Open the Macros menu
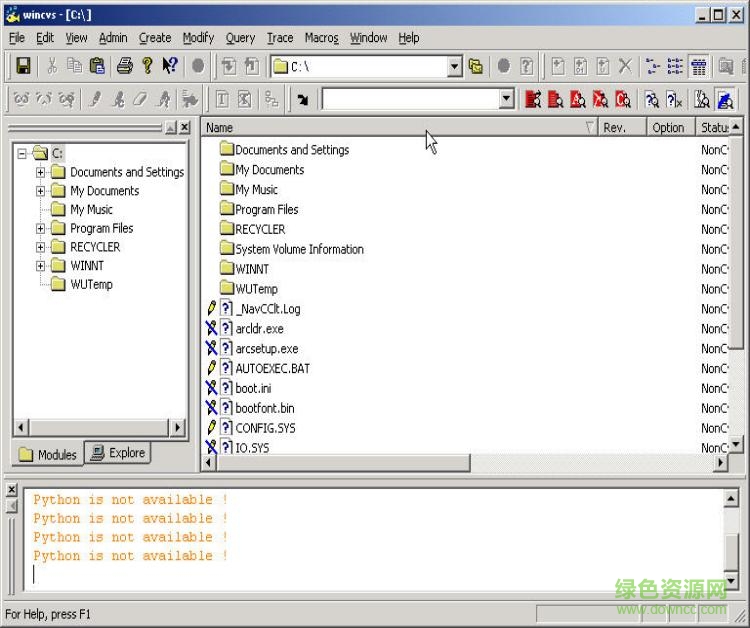This screenshot has height=628, width=750. 321,38
